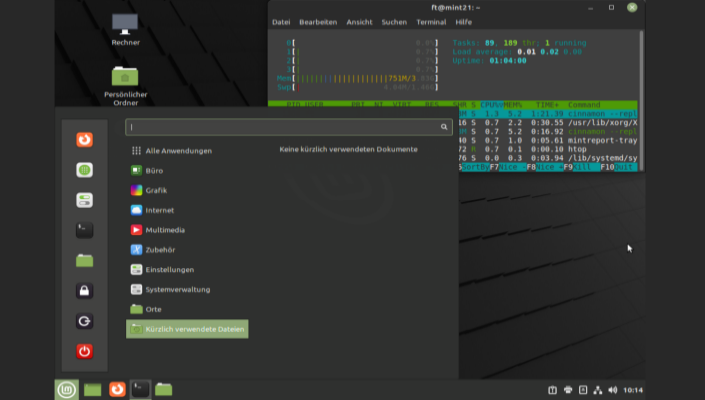Click the Linux Mint menu button in taskbar

pos(67,389)
